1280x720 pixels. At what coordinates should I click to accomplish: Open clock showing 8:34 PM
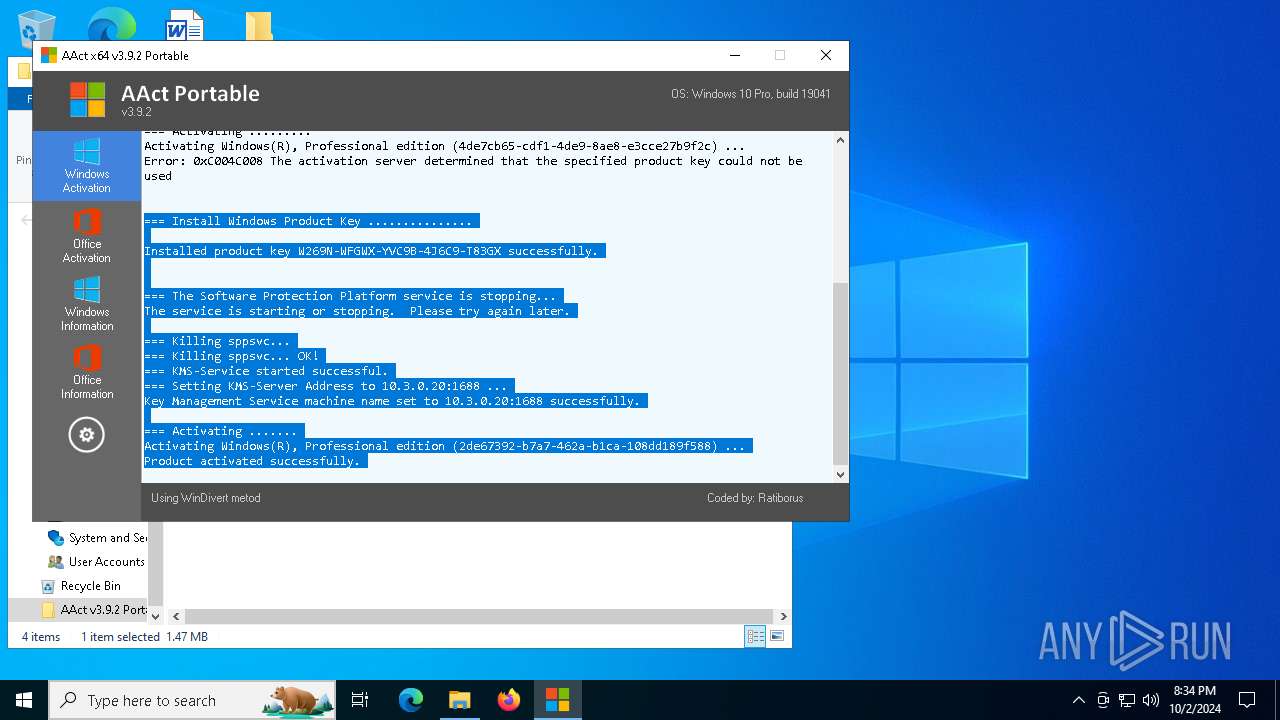(x=1195, y=700)
